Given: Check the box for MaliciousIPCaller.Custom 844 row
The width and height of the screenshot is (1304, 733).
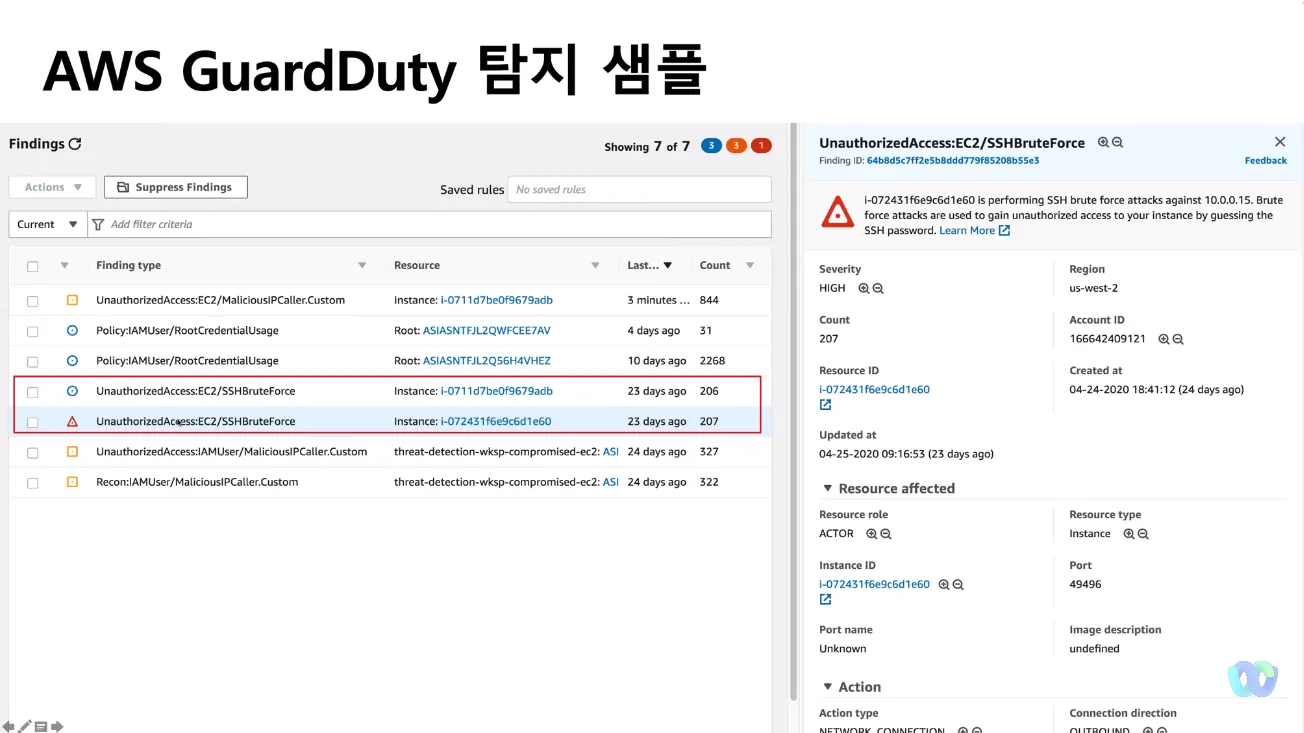Looking at the screenshot, I should pos(33,301).
